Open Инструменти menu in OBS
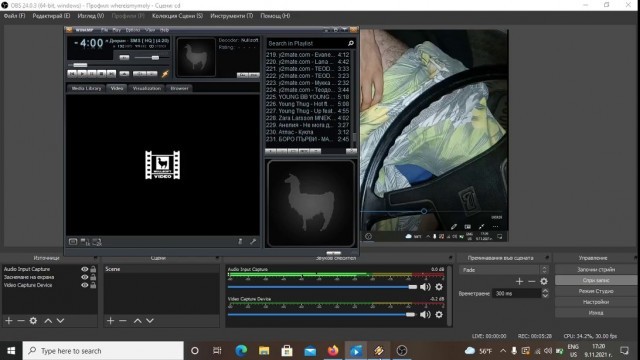The width and height of the screenshot is (640, 360). click(231, 16)
